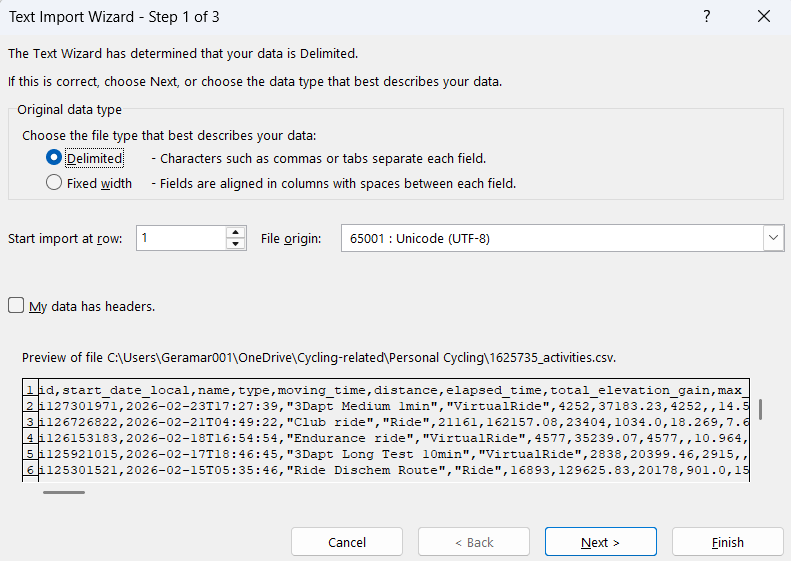Click the Help question mark icon
Viewport: 791px width, 561px height.
tap(707, 16)
